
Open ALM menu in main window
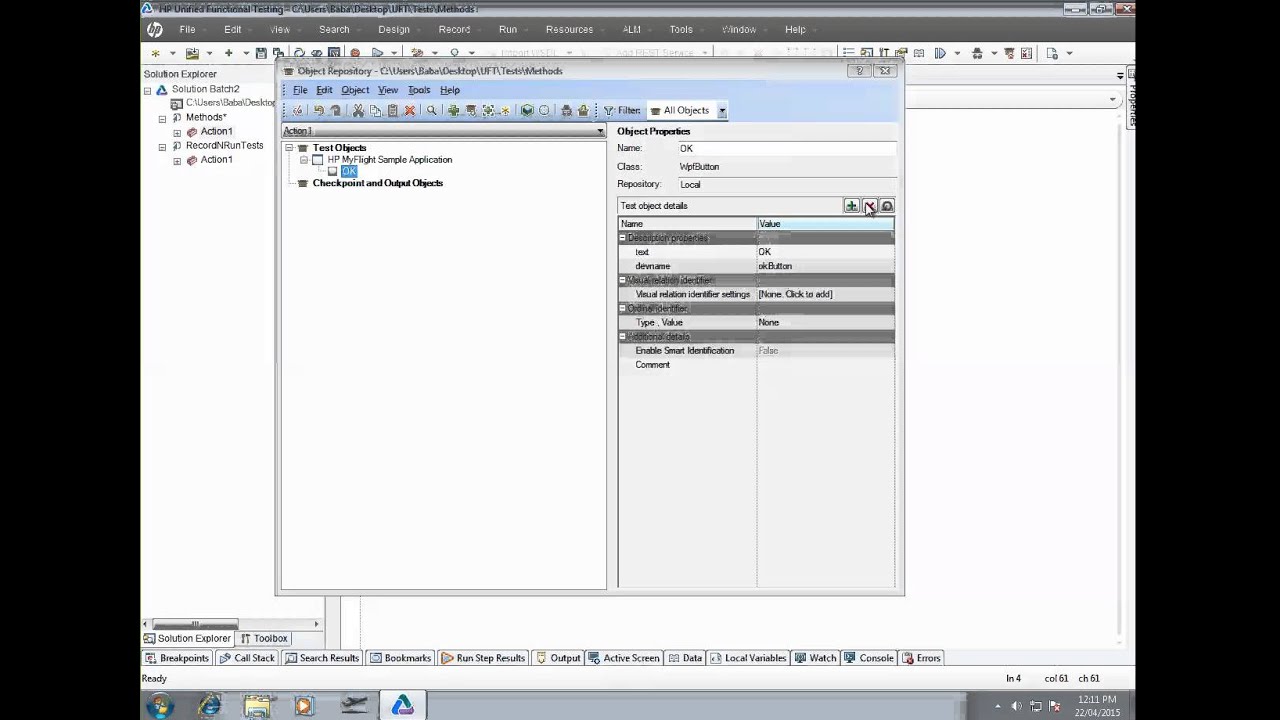pos(632,29)
